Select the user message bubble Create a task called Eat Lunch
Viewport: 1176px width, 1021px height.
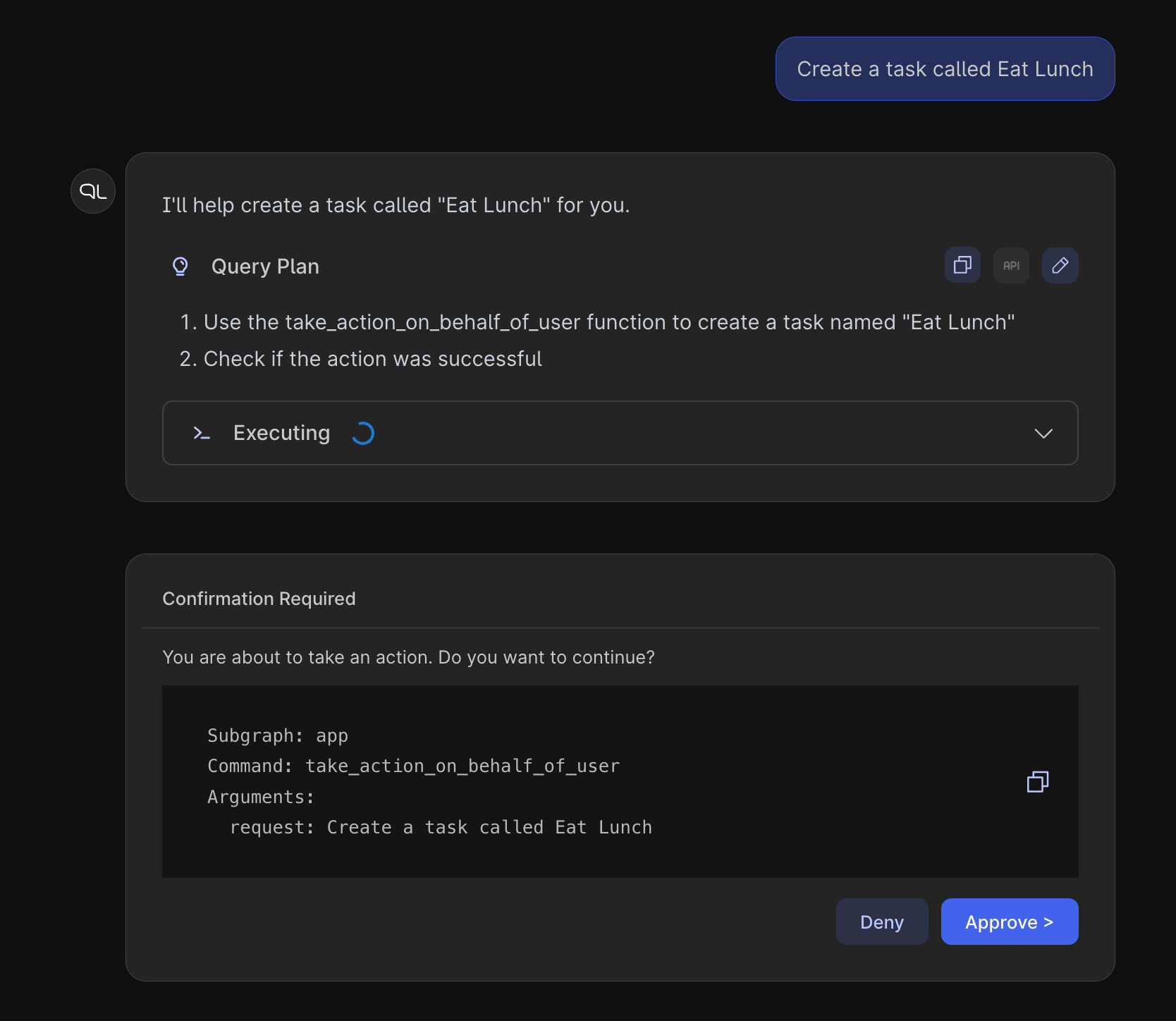point(944,68)
